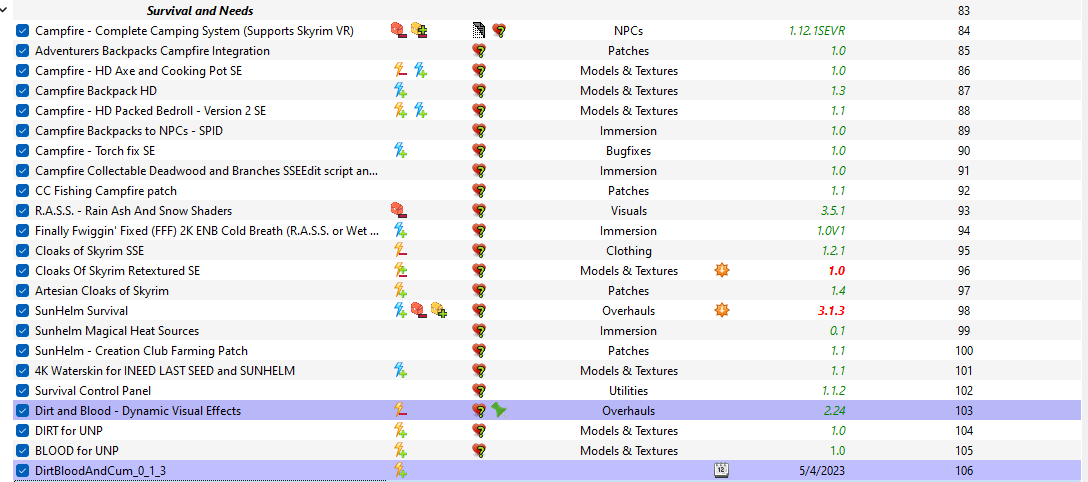Click version 2.24 of Dirt and Blood

point(834,411)
